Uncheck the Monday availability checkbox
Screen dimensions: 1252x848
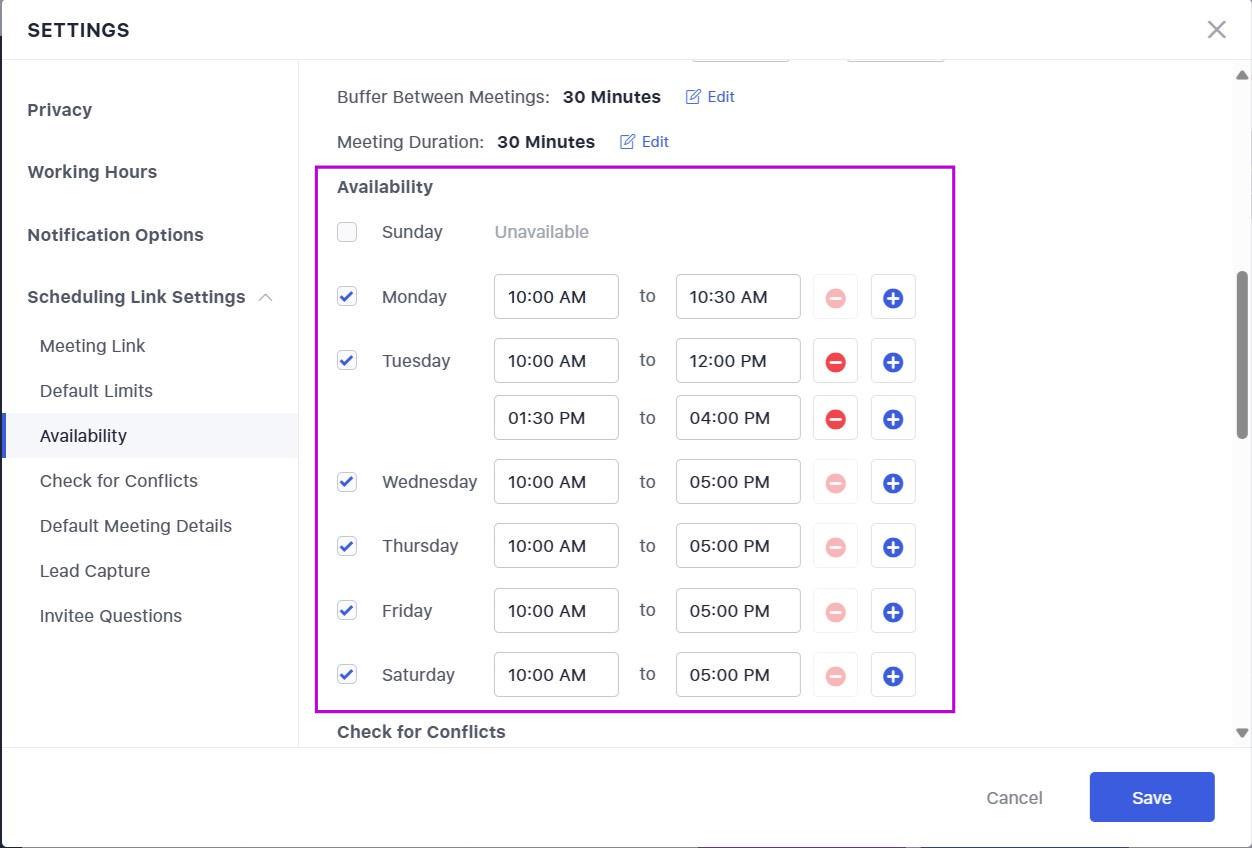(347, 297)
